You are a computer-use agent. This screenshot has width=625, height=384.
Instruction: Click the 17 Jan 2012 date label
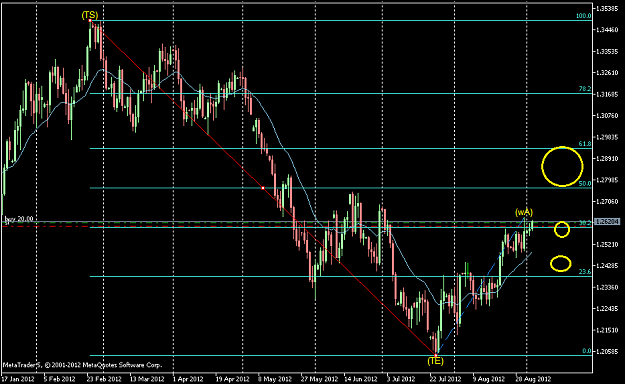coord(18,379)
